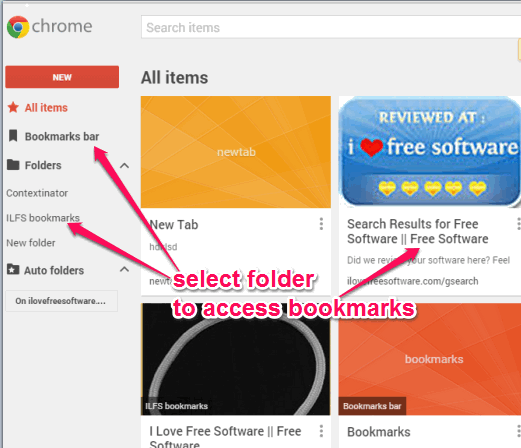This screenshot has height=448, width=521.
Task: Click the New Tab card title
Action: click(174, 225)
